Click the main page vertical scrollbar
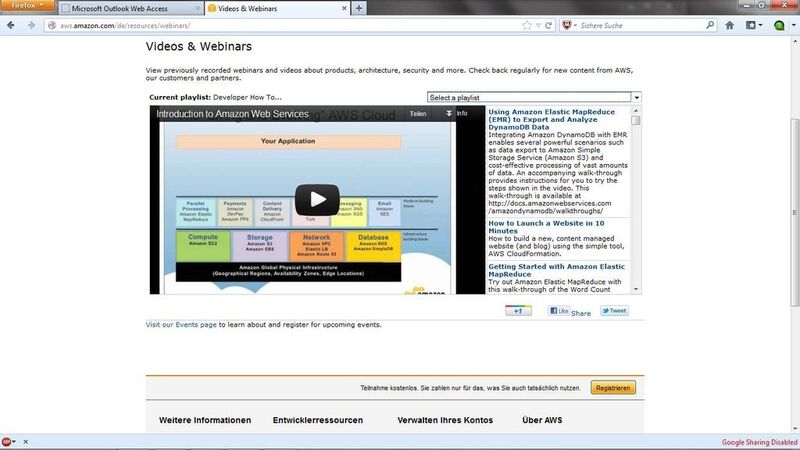 (794, 212)
